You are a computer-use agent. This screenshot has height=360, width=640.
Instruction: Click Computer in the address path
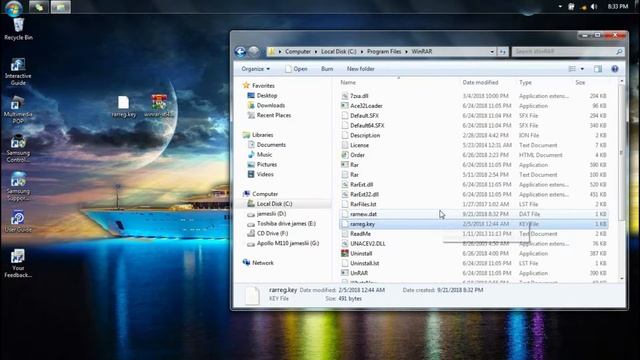coord(298,52)
